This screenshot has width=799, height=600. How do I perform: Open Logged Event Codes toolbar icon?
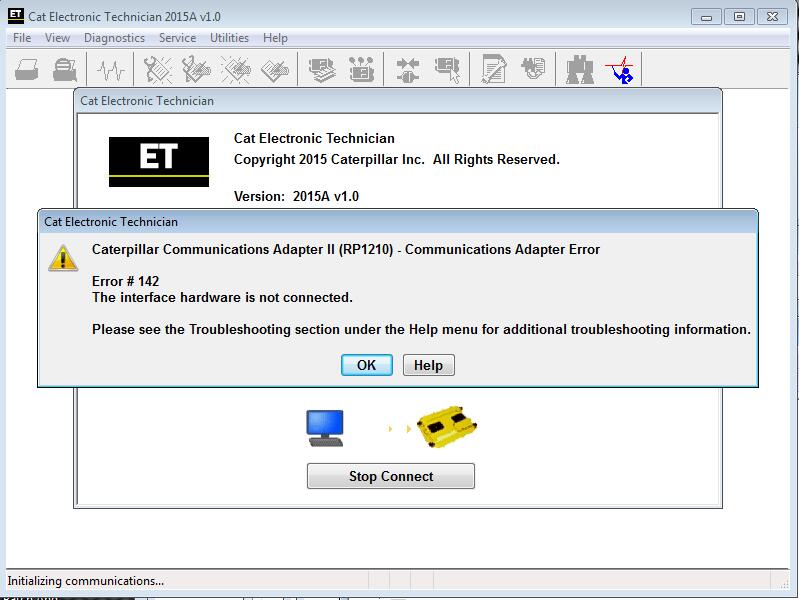tap(275, 69)
